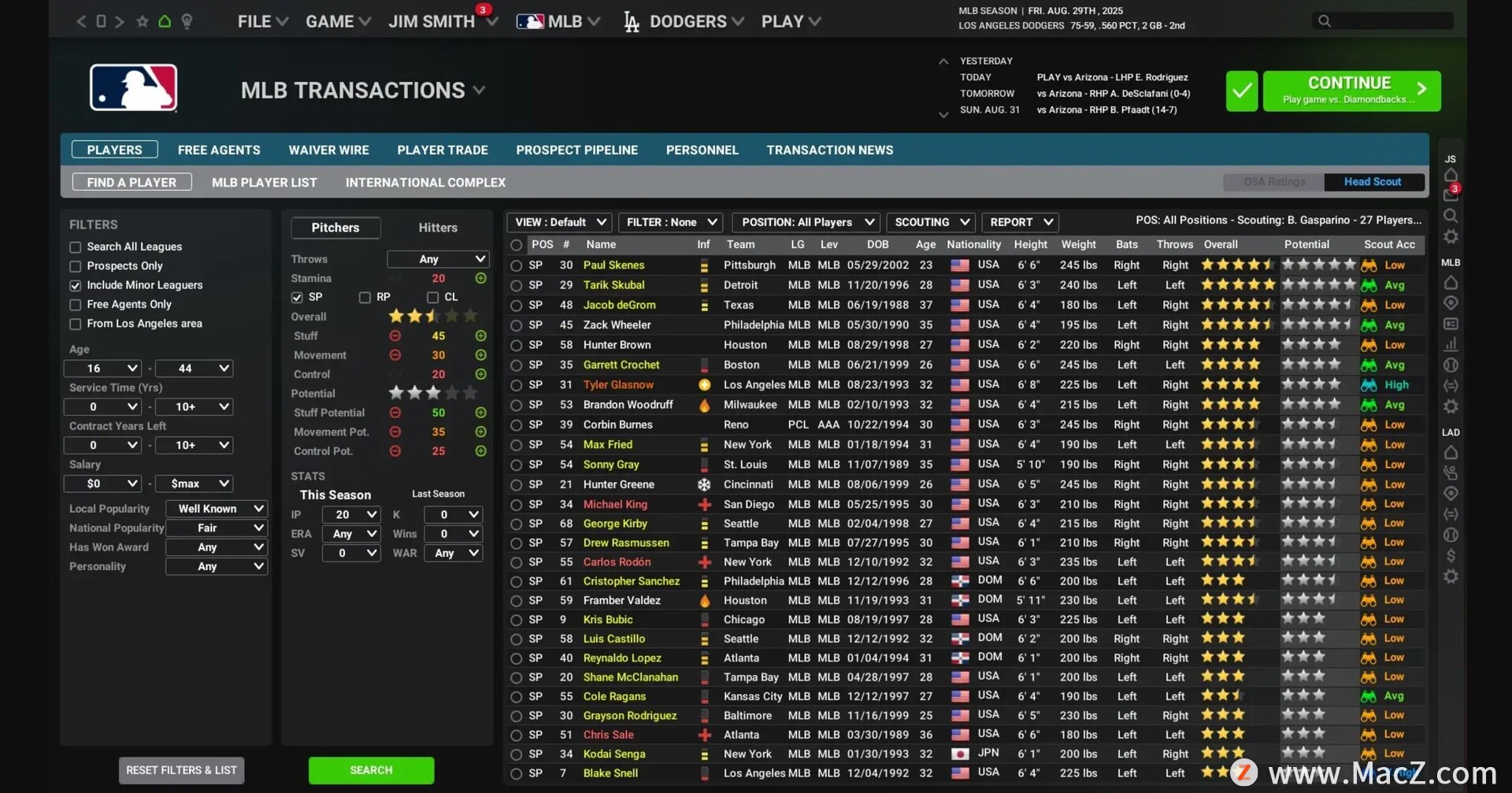Switch to the FREE AGENTS tab
Image resolution: width=1512 pixels, height=793 pixels.
pyautogui.click(x=219, y=150)
